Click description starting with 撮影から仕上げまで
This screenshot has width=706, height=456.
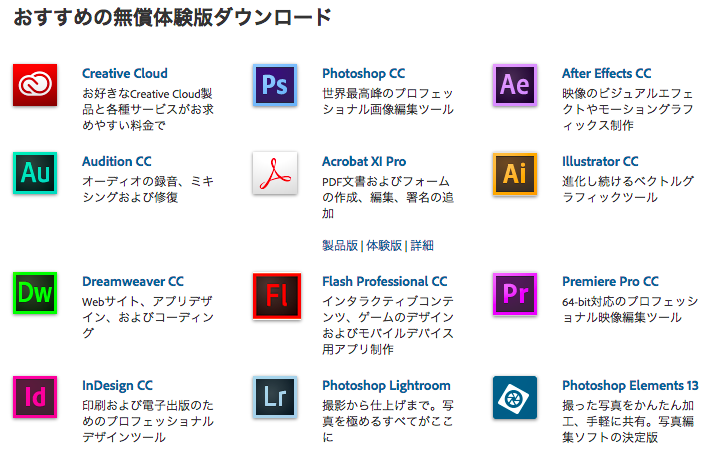[x=388, y=421]
